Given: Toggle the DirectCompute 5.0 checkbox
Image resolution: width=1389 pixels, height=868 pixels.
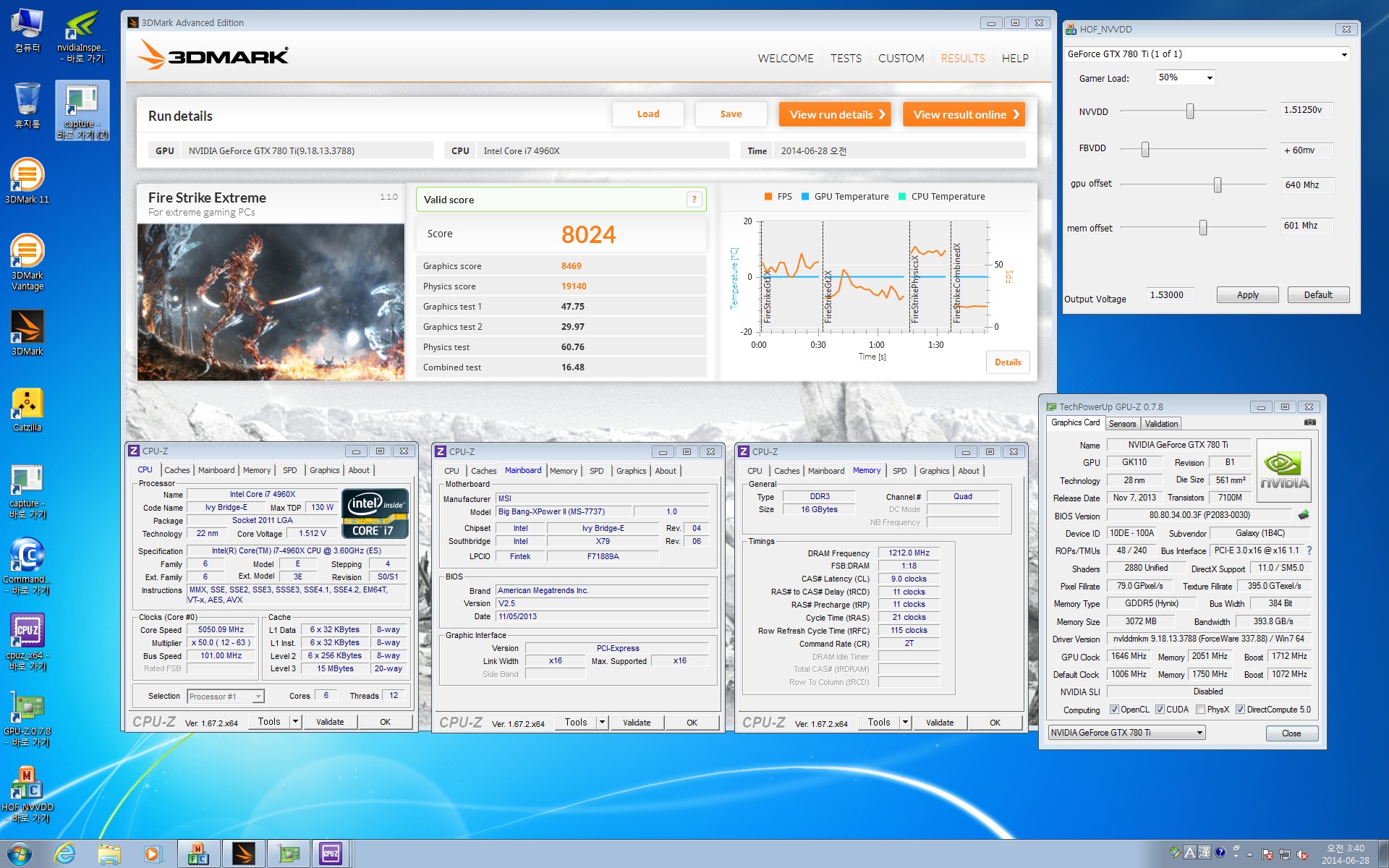Looking at the screenshot, I should 1240,710.
